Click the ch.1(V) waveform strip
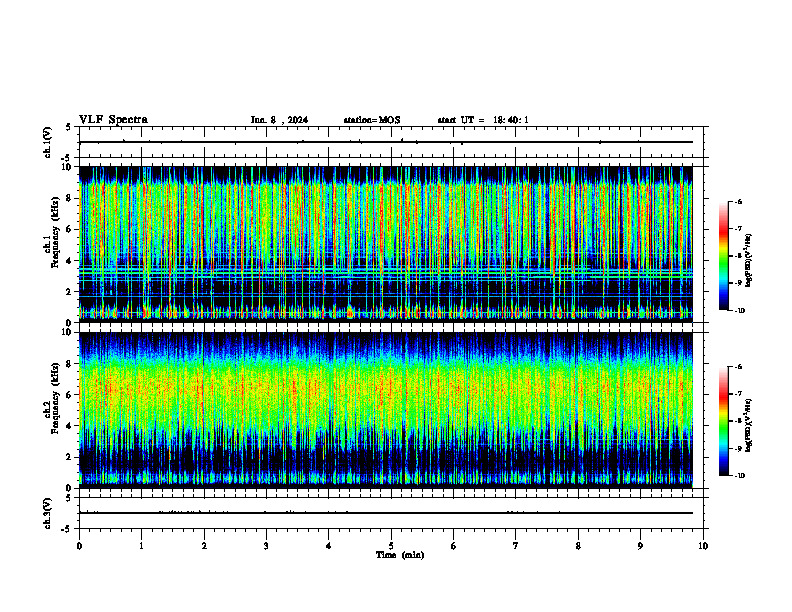The image size is (792, 612). point(391,142)
